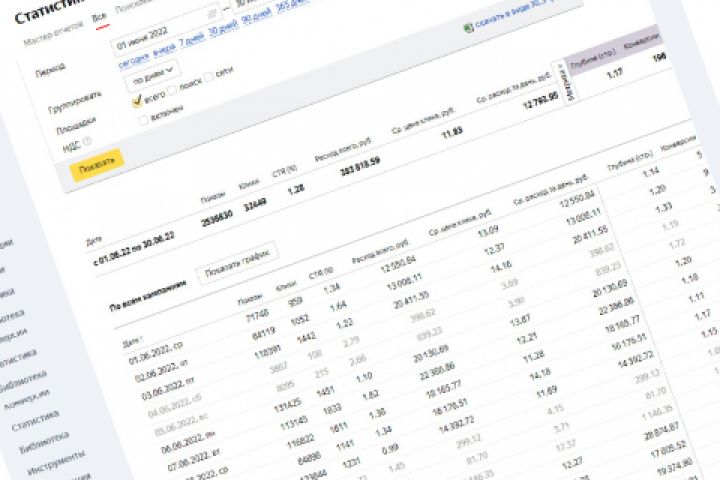
Task: Click impressions value 131425
Action: (x=287, y=404)
